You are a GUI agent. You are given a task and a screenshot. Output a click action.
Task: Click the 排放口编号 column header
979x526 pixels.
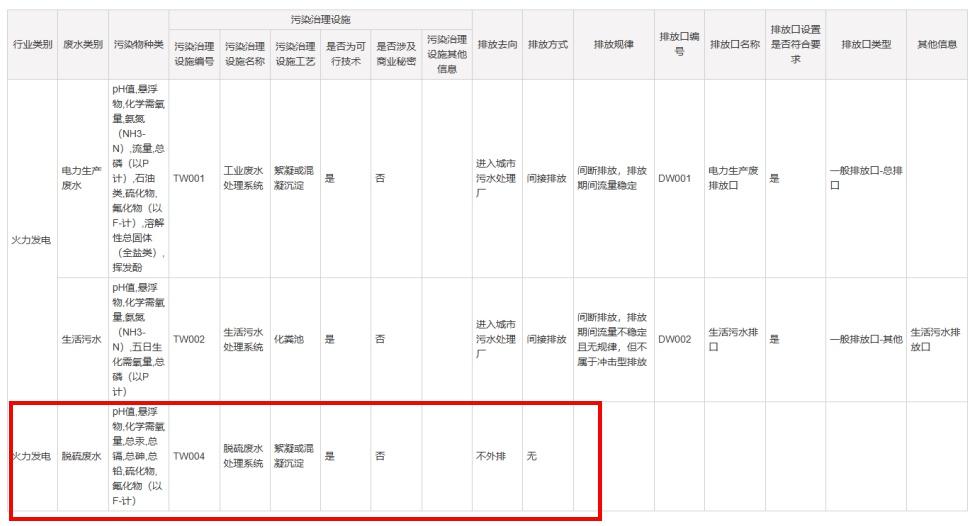[x=679, y=44]
